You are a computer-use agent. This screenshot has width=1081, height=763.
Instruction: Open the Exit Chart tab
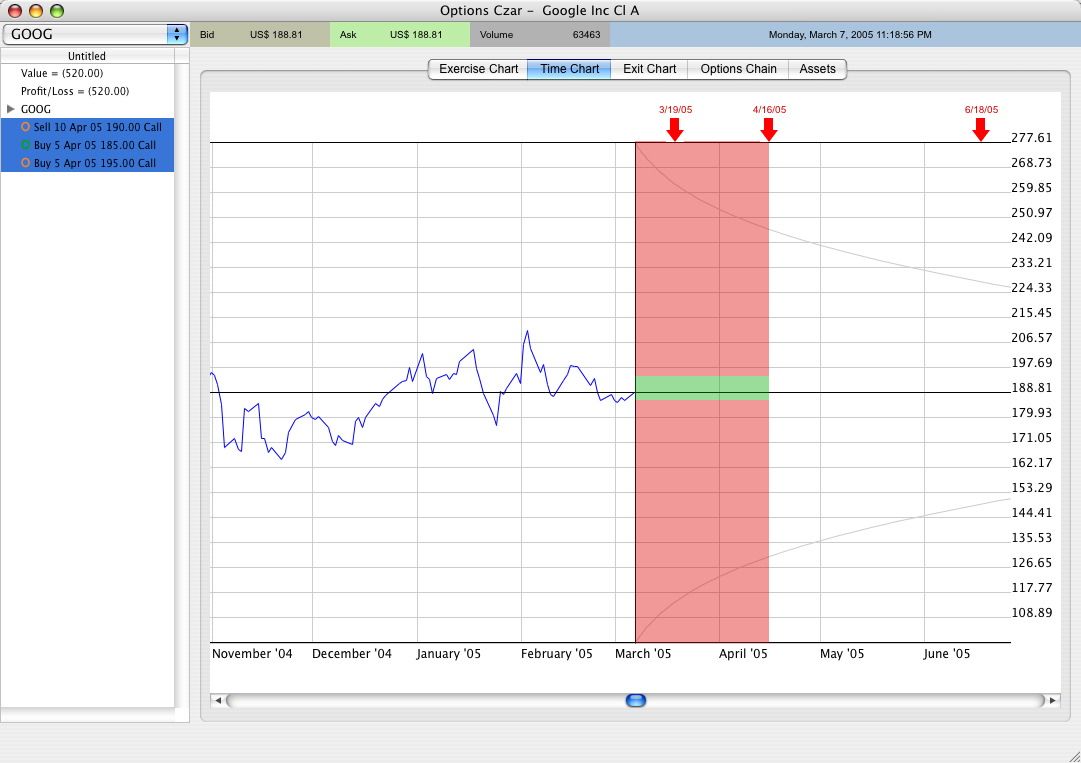(x=649, y=69)
